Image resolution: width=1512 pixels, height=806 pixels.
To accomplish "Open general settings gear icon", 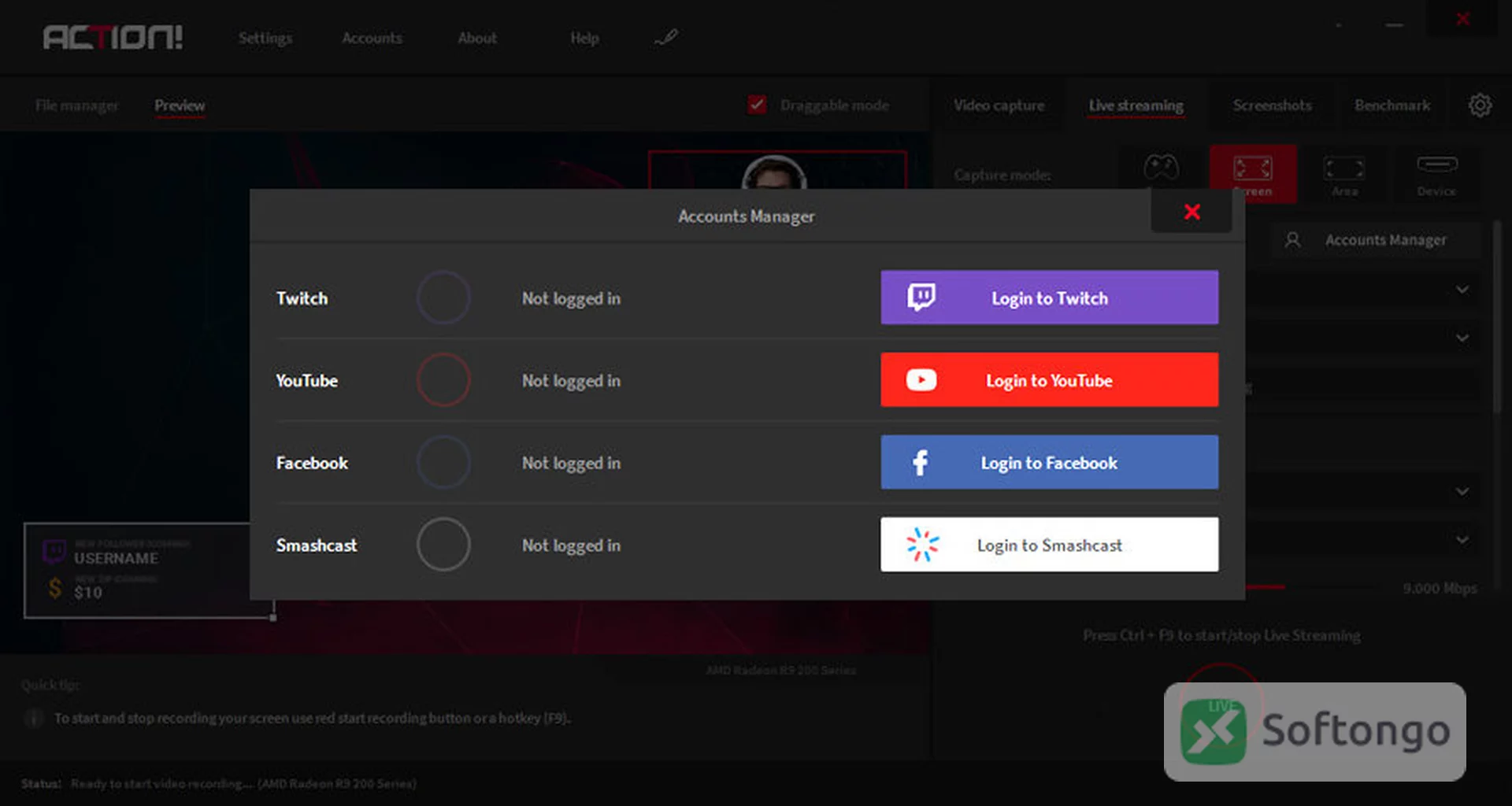I will coord(1480,105).
